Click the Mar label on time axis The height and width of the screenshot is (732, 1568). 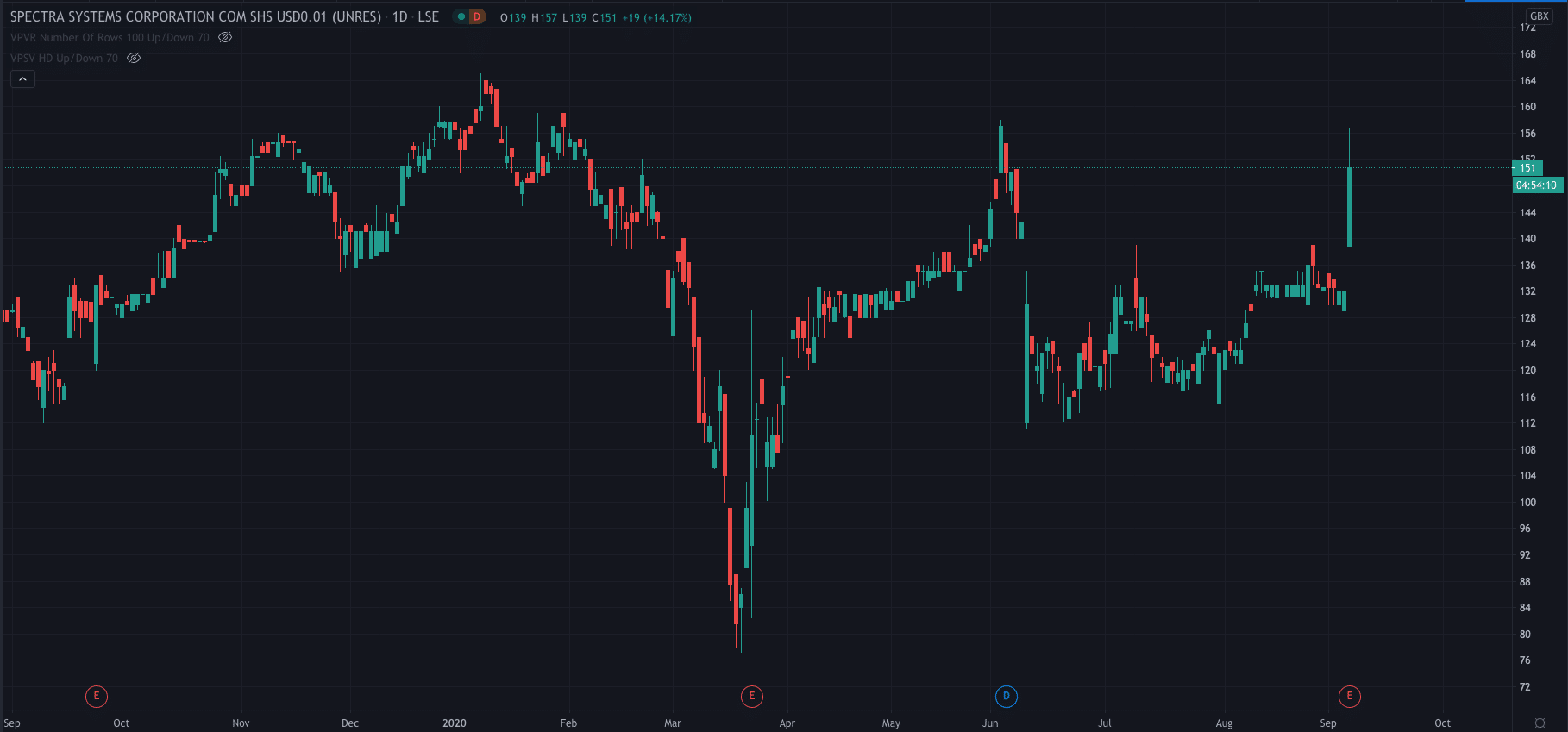point(673,723)
